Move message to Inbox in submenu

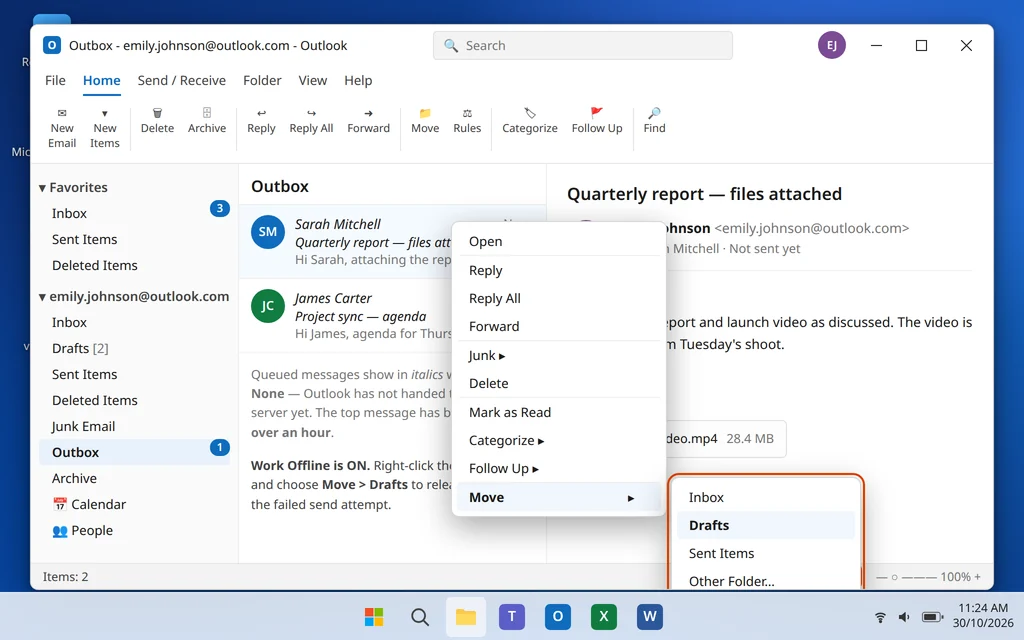coord(765,497)
